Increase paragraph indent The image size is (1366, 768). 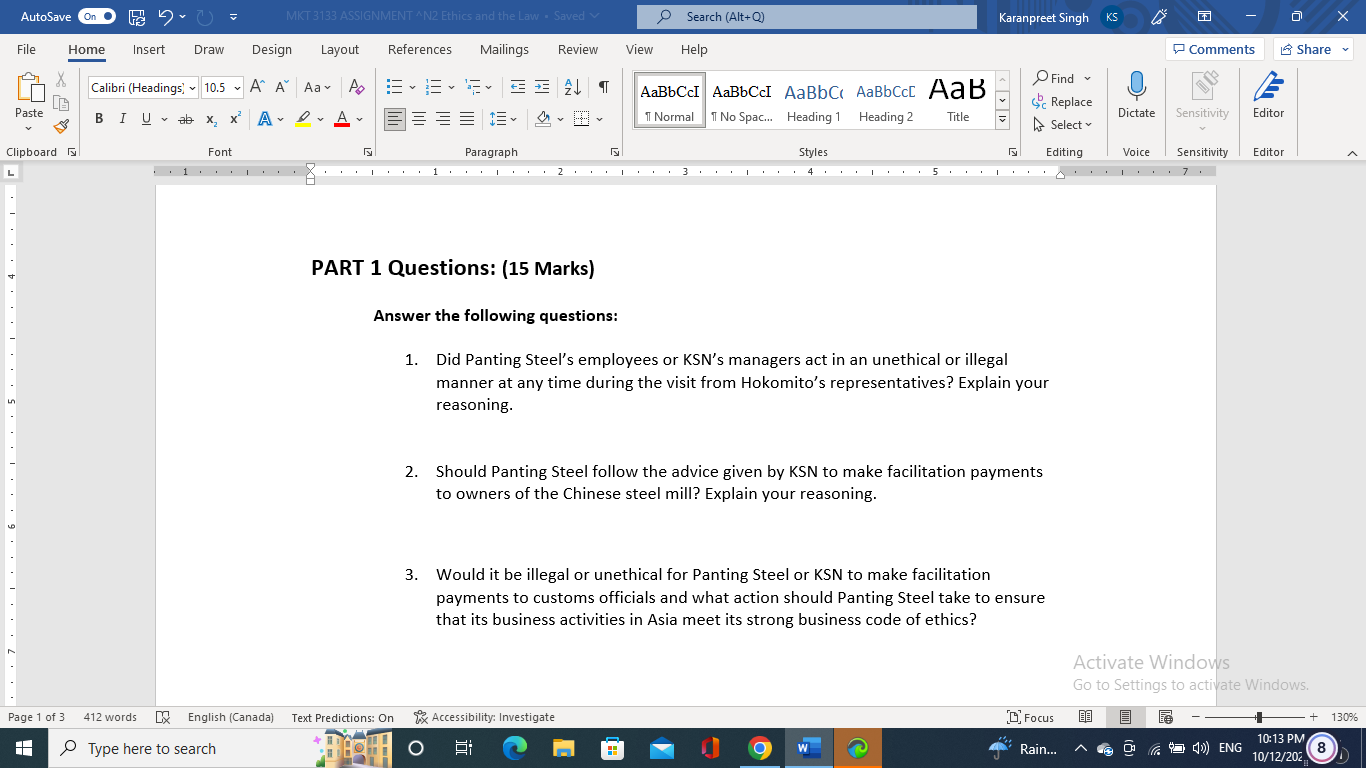(x=541, y=87)
